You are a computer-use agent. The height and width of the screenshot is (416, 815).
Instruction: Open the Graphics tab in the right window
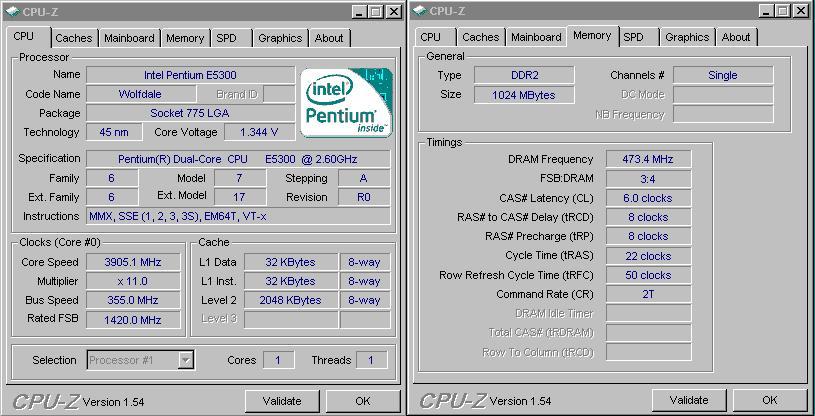[687, 37]
